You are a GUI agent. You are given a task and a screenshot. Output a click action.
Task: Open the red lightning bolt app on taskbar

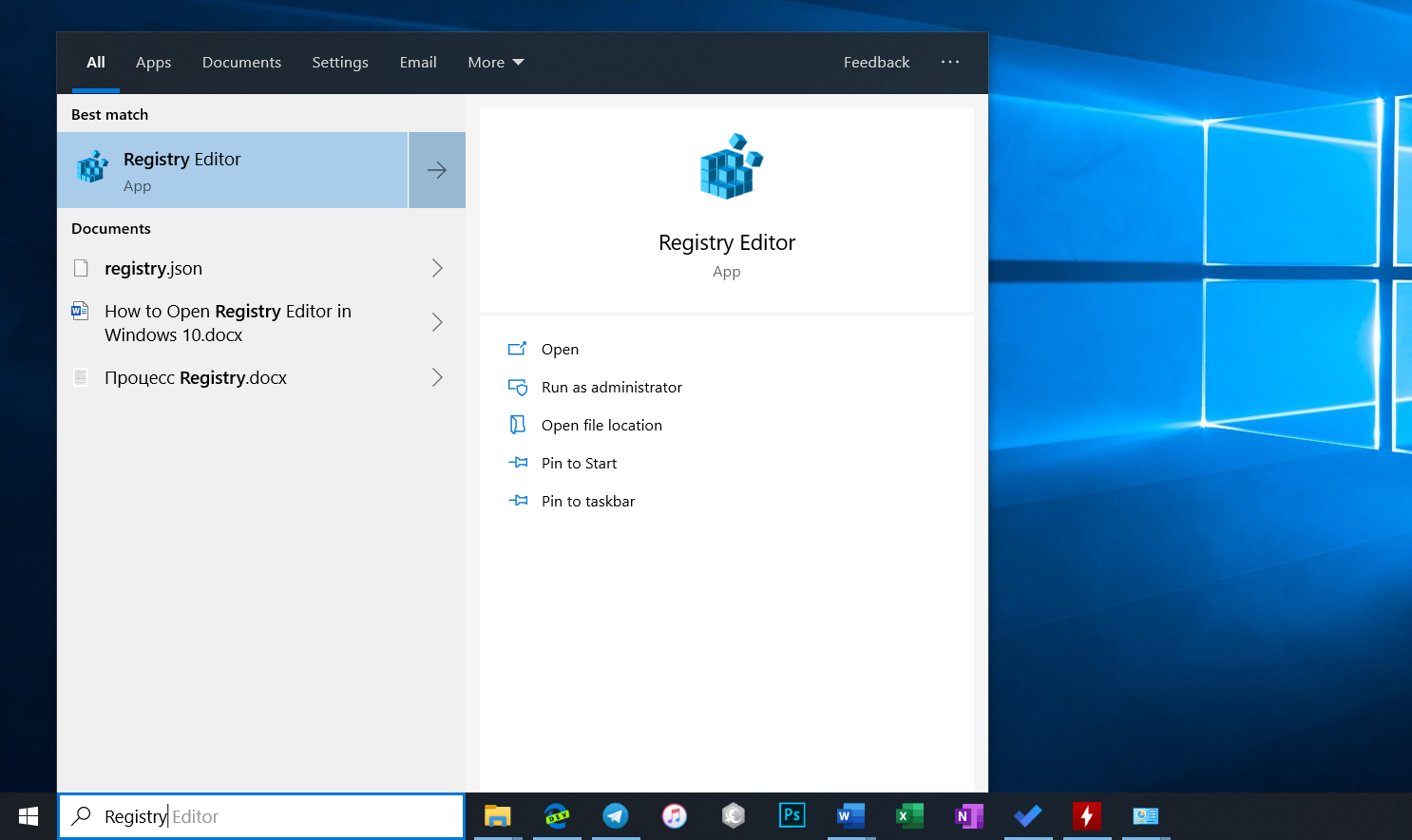[1087, 815]
